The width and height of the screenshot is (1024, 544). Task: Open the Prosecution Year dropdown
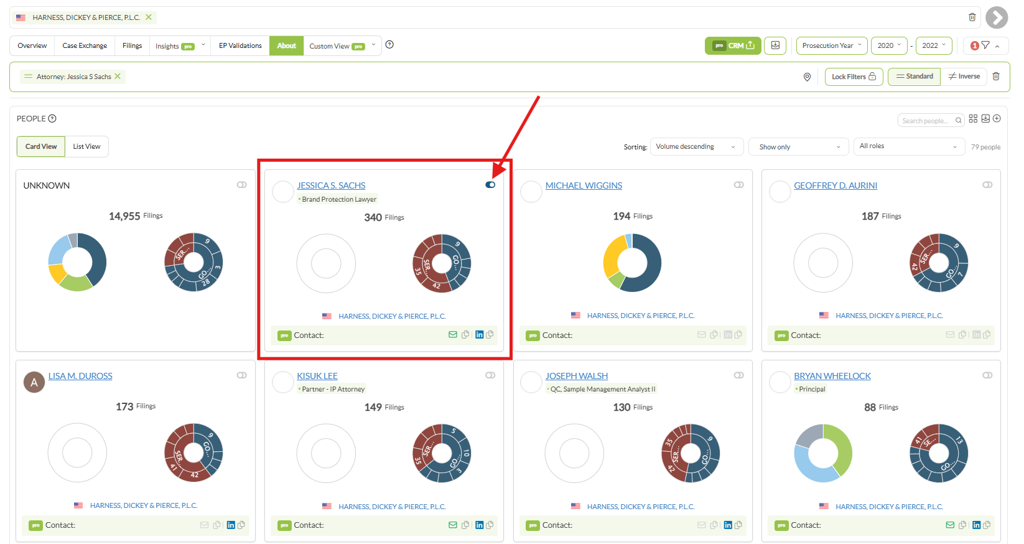click(831, 46)
